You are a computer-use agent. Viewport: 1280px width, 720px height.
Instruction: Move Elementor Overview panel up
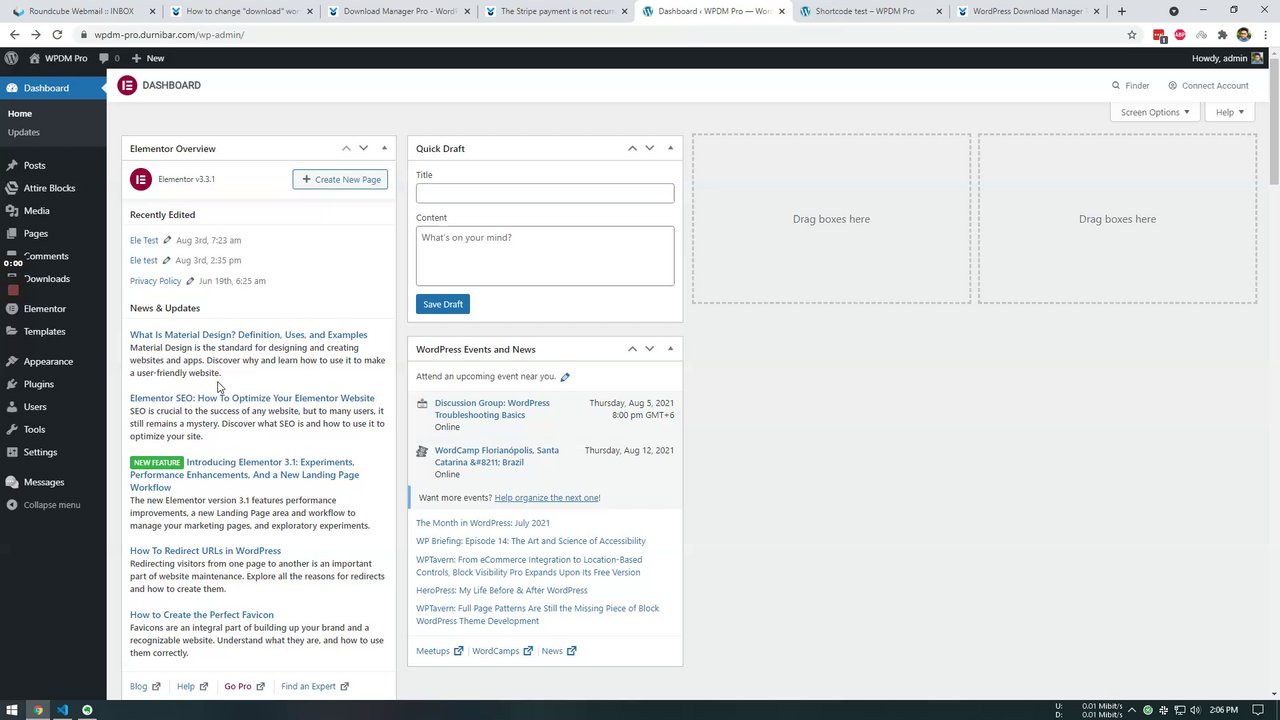(346, 148)
